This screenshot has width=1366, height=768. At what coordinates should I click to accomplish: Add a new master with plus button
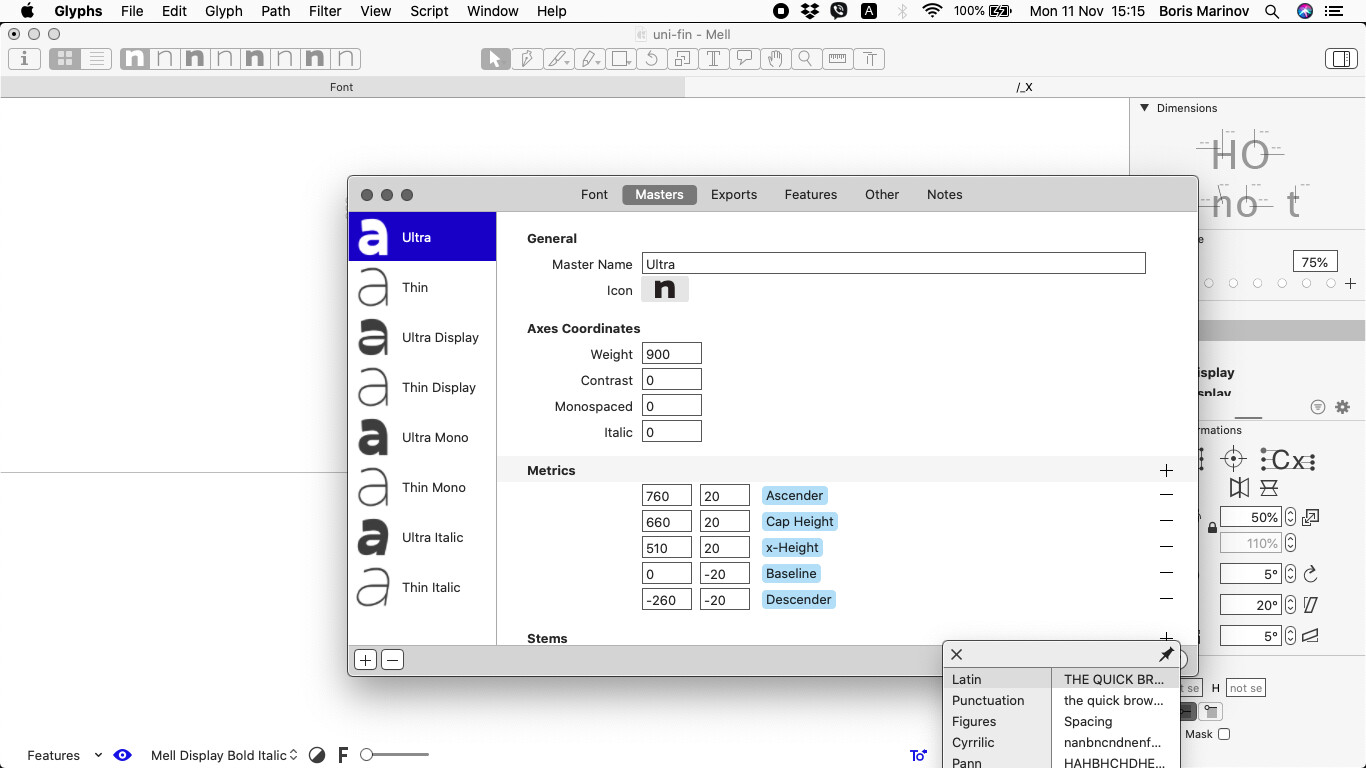pyautogui.click(x=365, y=660)
